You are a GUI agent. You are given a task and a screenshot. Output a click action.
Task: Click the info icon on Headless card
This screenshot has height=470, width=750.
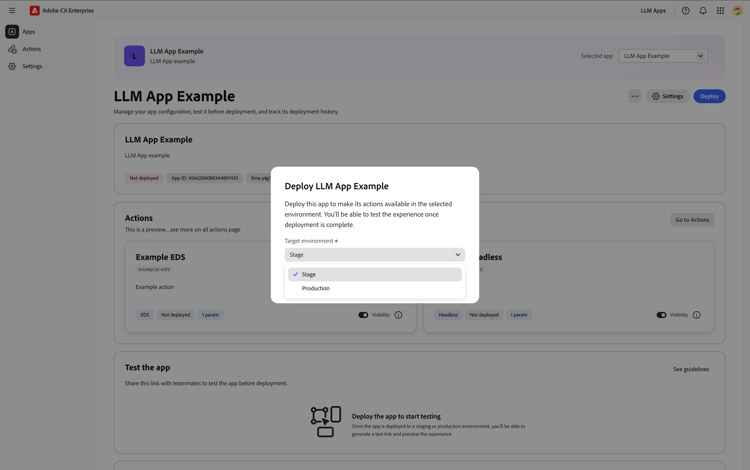(x=696, y=315)
